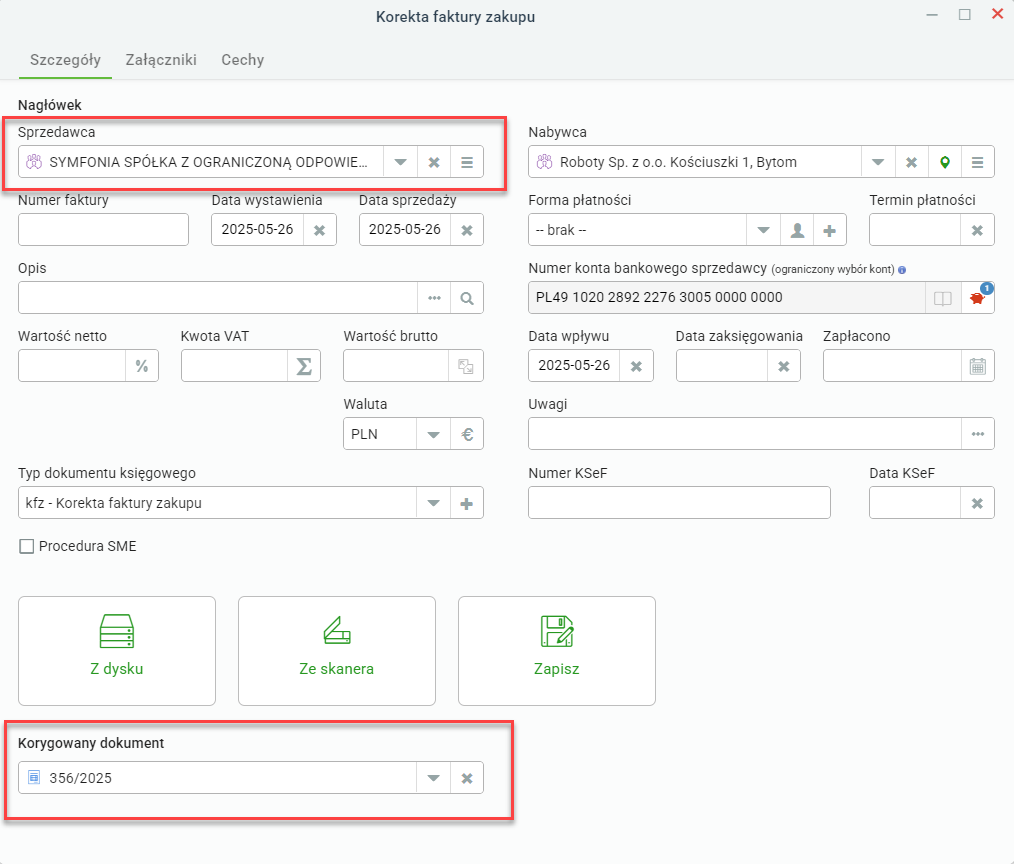
Task: Clear the Data sprzedaży date
Action: [467, 230]
